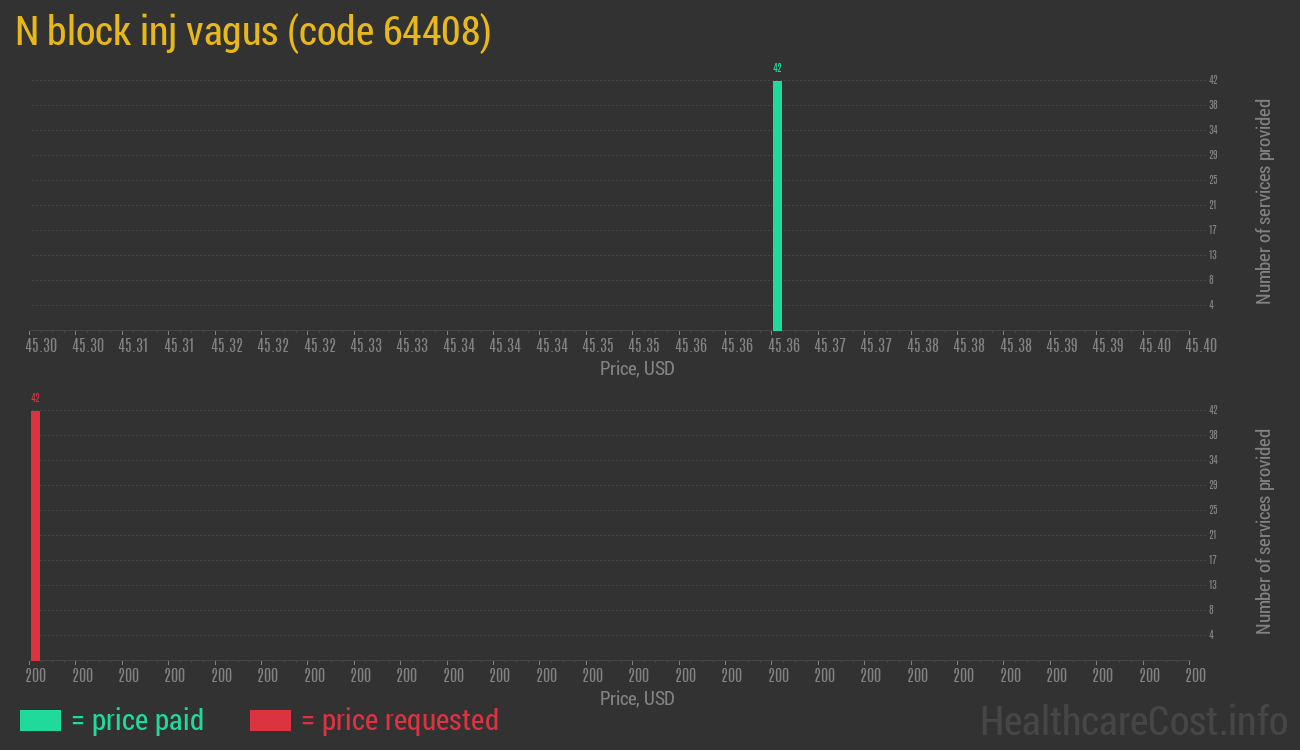The width and height of the screenshot is (1300, 750).
Task: Click the rightmost 200 tick on bottom axis
Action: (x=1195, y=675)
